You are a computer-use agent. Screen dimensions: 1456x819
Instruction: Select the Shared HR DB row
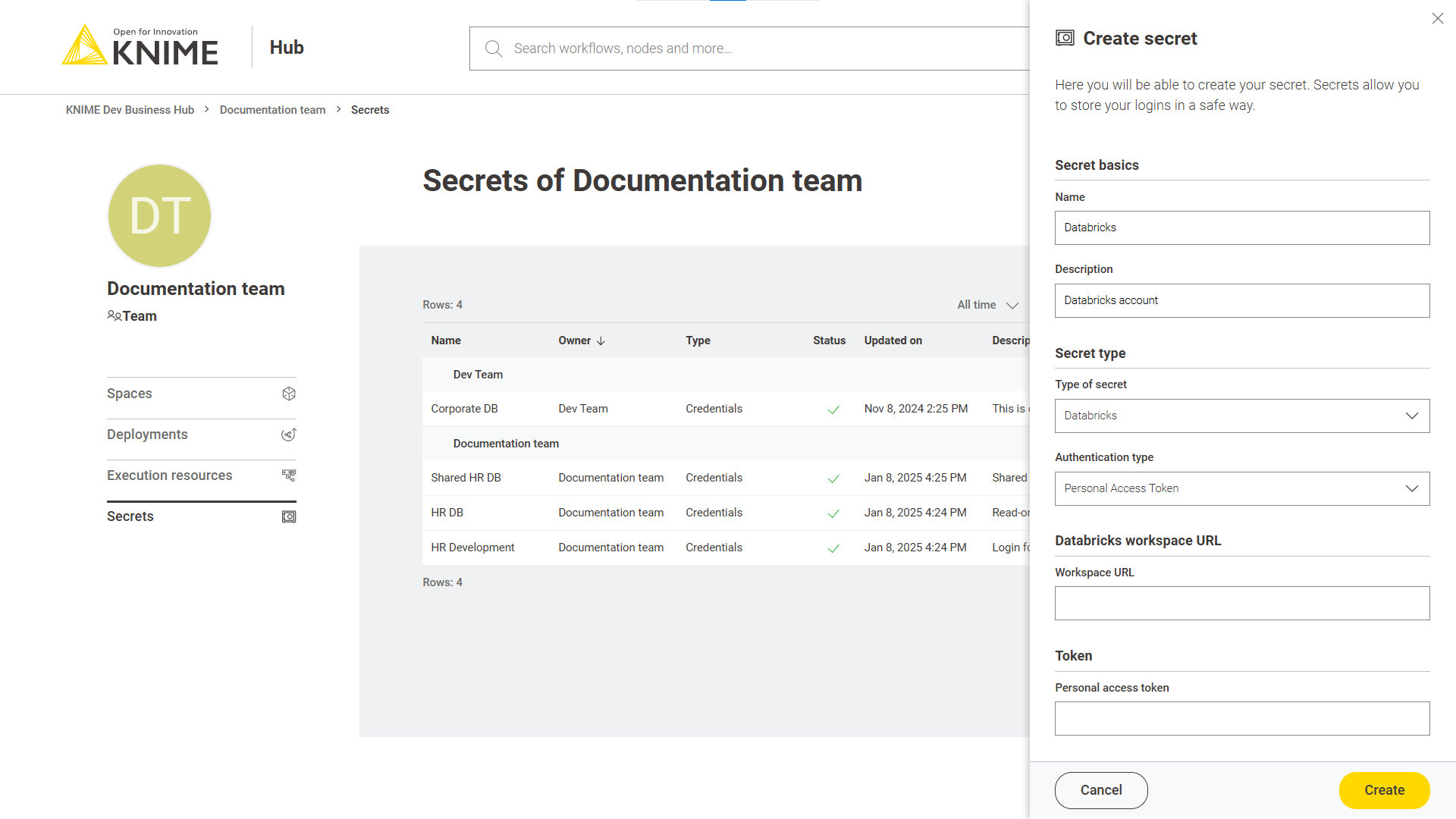click(466, 478)
